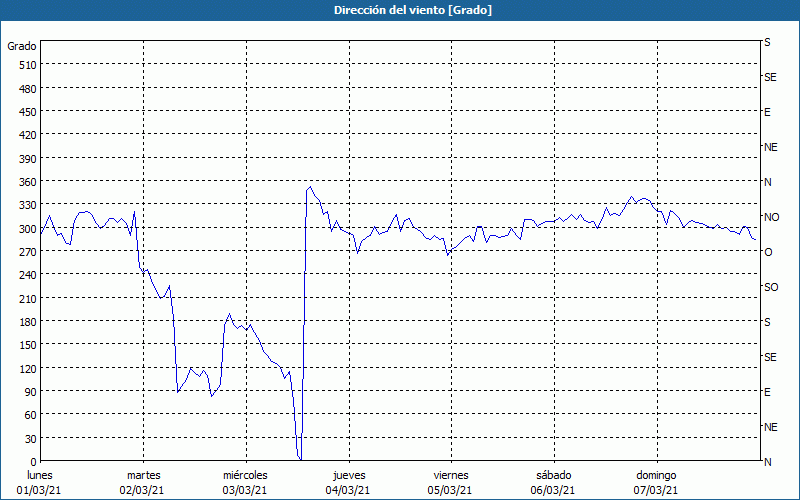
Task: Click the date 07/03/21
Action: click(656, 491)
